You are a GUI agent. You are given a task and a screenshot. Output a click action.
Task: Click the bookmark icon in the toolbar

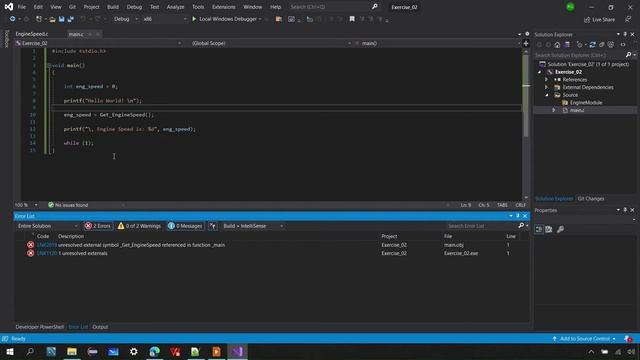point(352,19)
